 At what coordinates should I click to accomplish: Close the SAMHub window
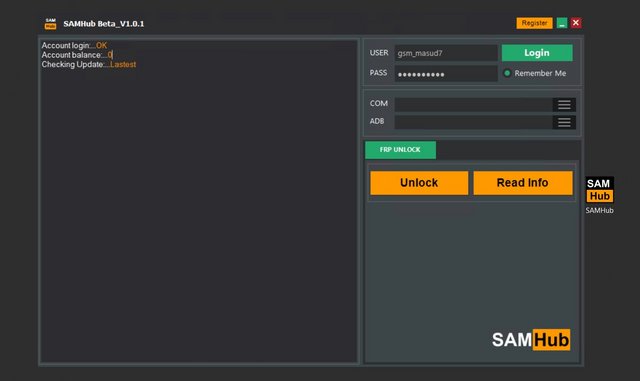576,23
